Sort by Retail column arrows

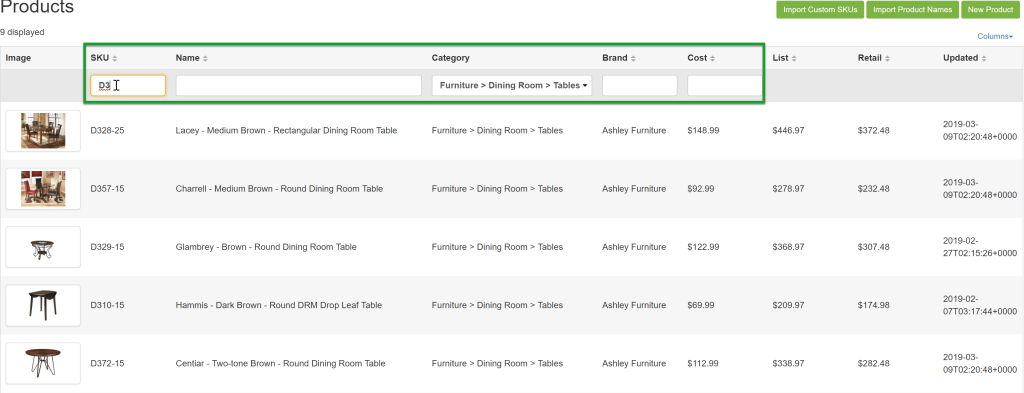887,58
